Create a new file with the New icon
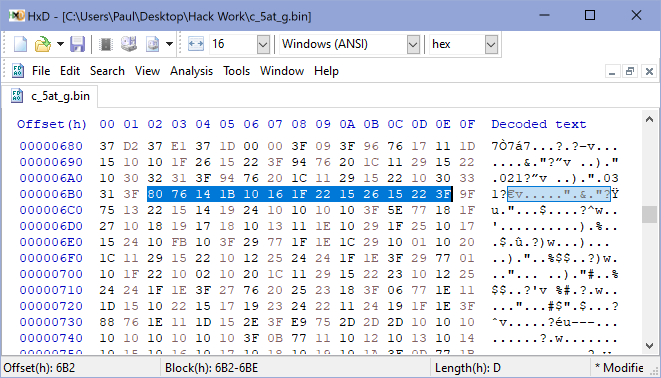The width and height of the screenshot is (661, 378). pos(20,44)
